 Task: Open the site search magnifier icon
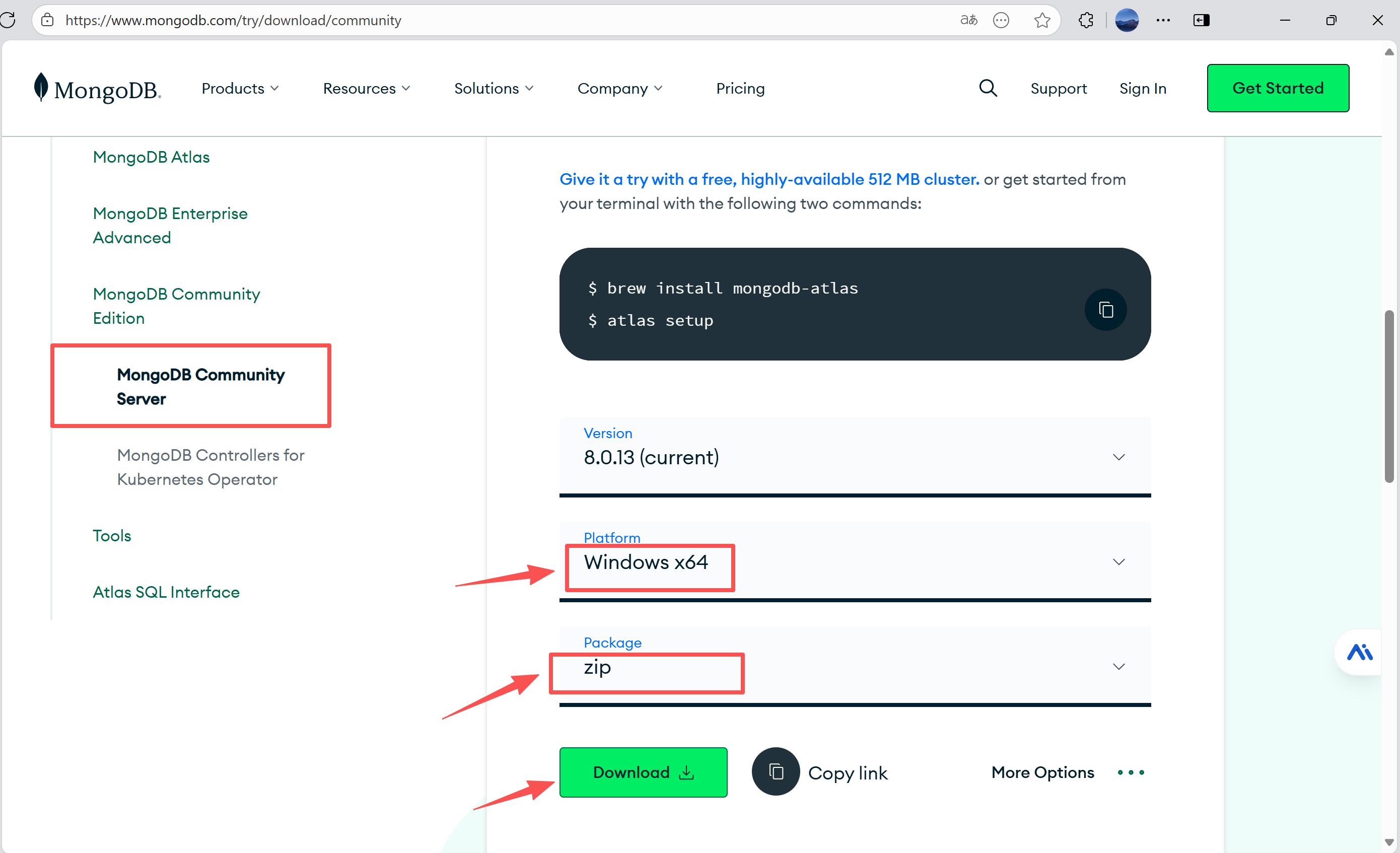pyautogui.click(x=988, y=88)
